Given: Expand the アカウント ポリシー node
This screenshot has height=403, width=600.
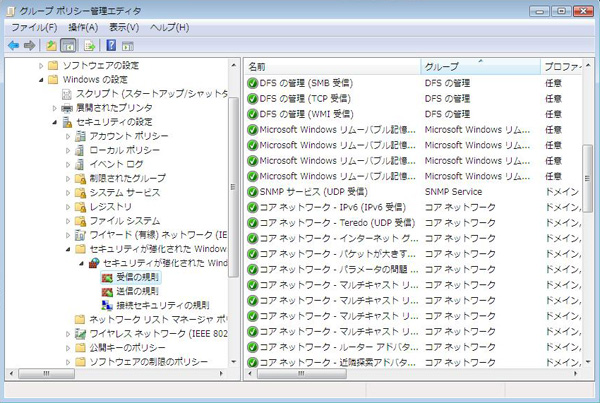Looking at the screenshot, I should tap(68, 136).
